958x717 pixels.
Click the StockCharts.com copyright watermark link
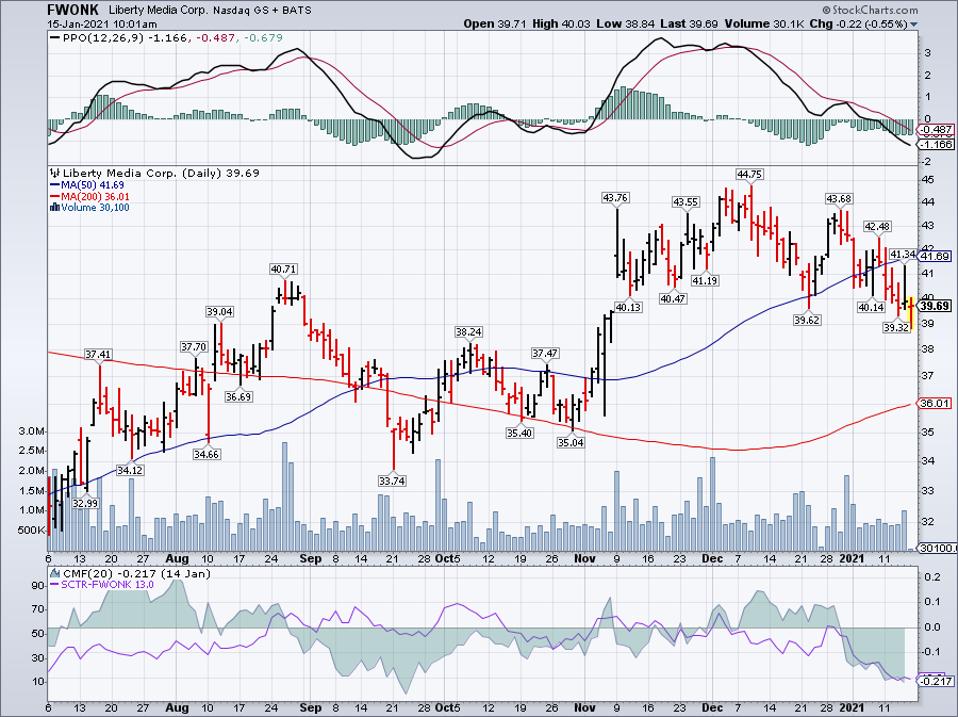[870, 10]
